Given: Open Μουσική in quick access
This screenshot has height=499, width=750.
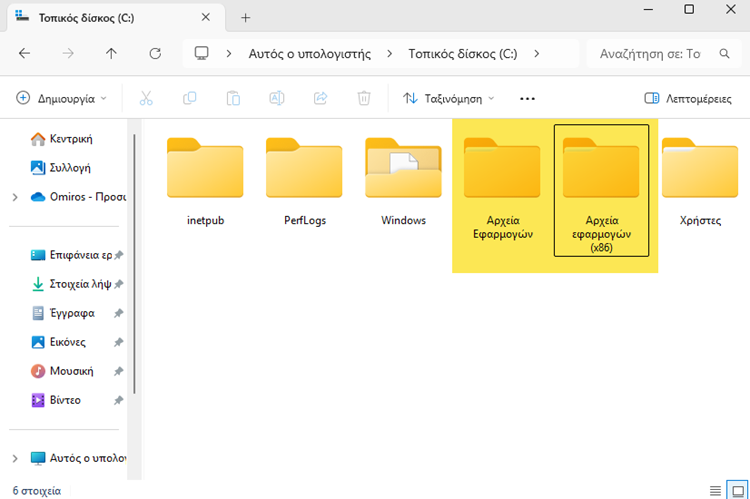Looking at the screenshot, I should (62, 371).
